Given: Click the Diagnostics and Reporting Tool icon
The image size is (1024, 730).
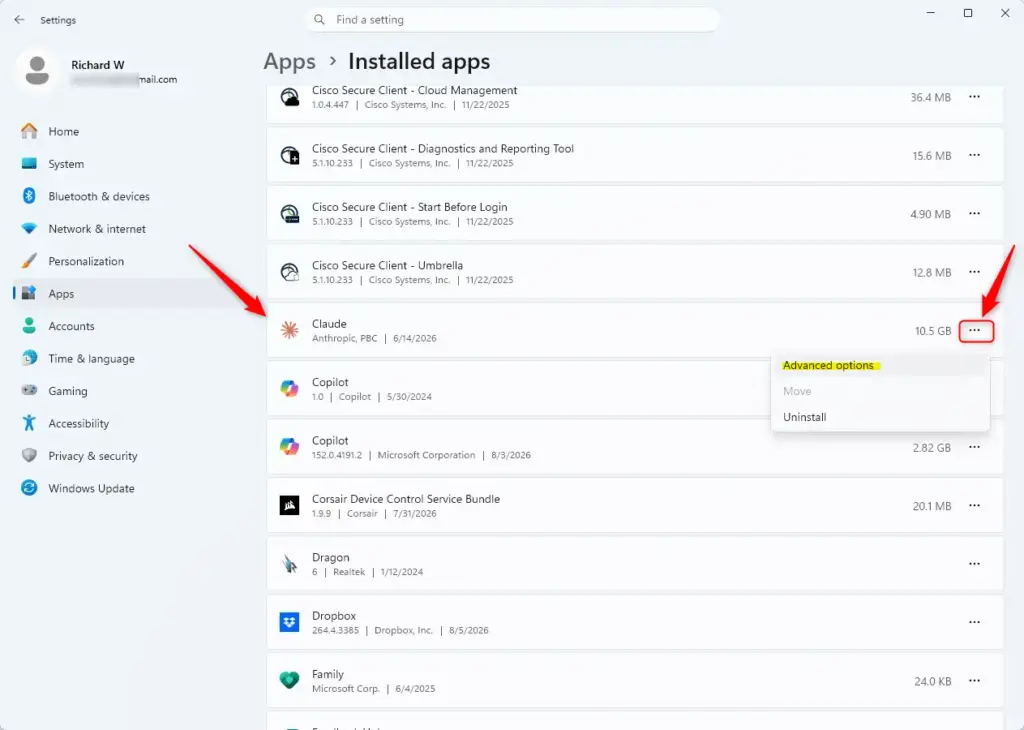Looking at the screenshot, I should 289,156.
